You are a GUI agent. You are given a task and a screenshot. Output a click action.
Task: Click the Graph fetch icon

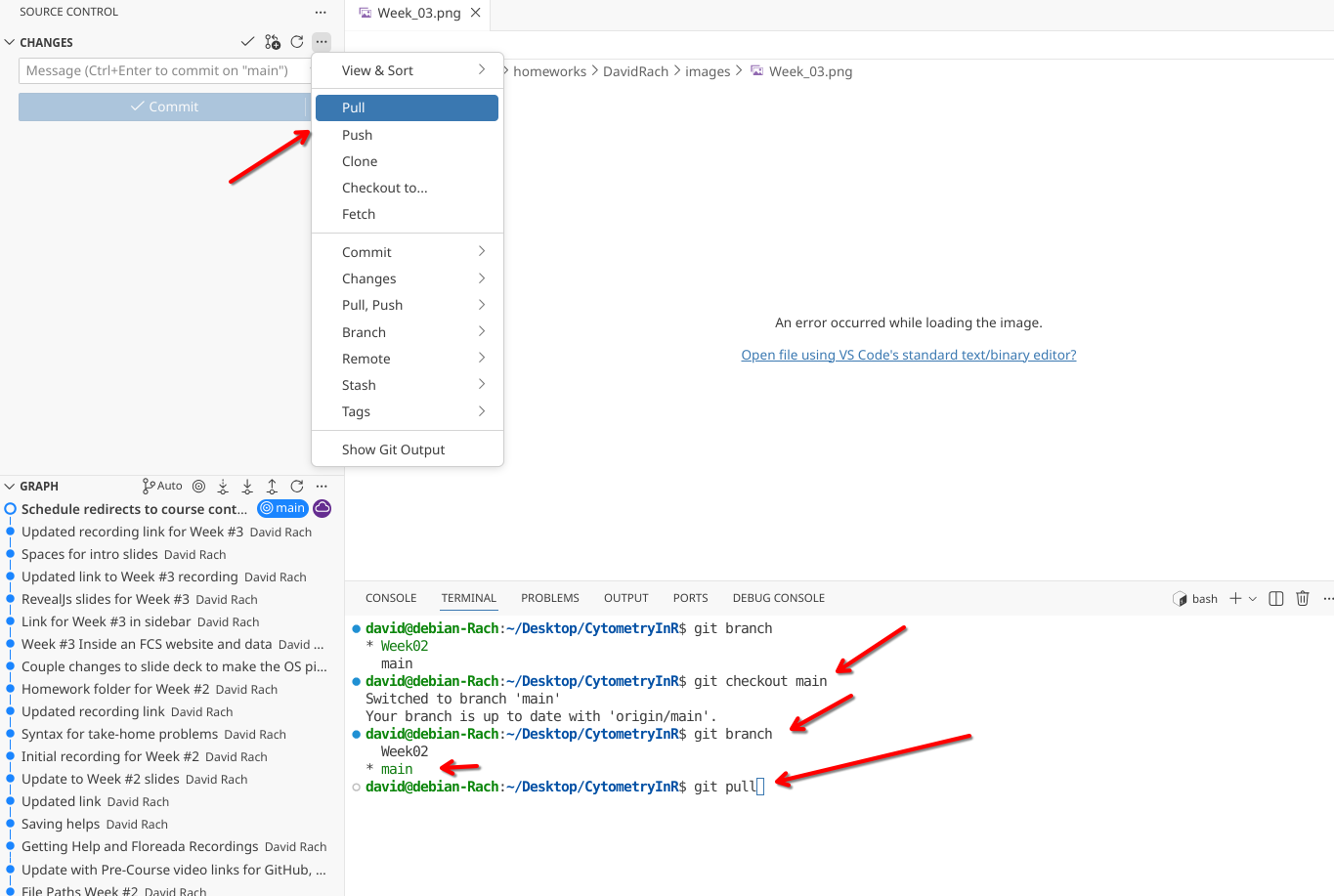(223, 487)
